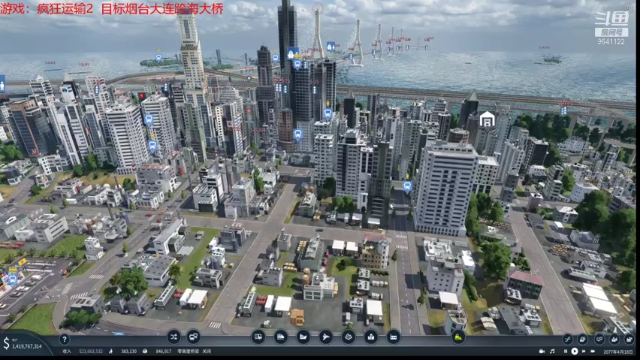Click the population icon beside 383,130
The width and height of the screenshot is (640, 360).
click(x=111, y=351)
